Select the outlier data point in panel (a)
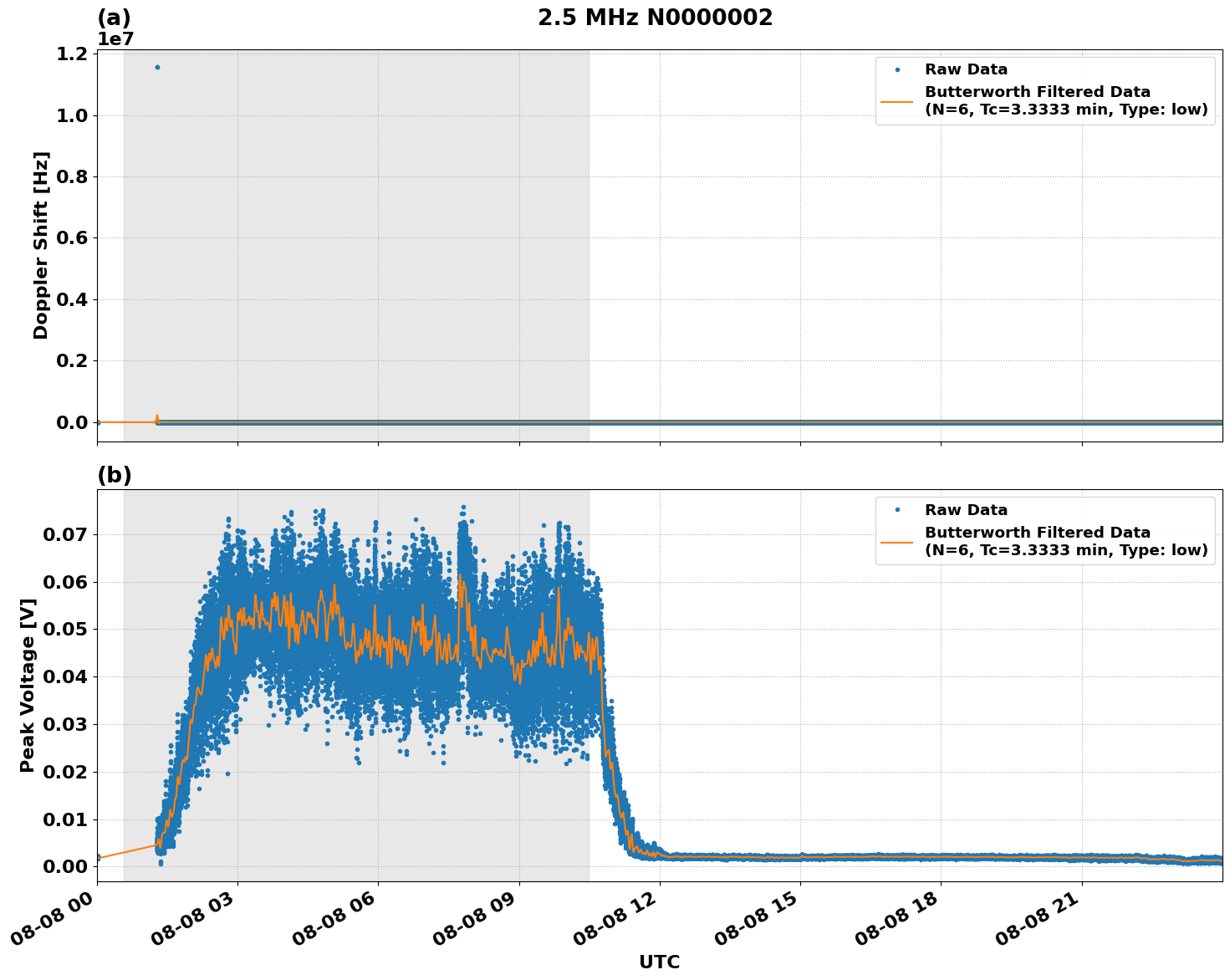Screen dimensions: 1230x980 point(156,68)
